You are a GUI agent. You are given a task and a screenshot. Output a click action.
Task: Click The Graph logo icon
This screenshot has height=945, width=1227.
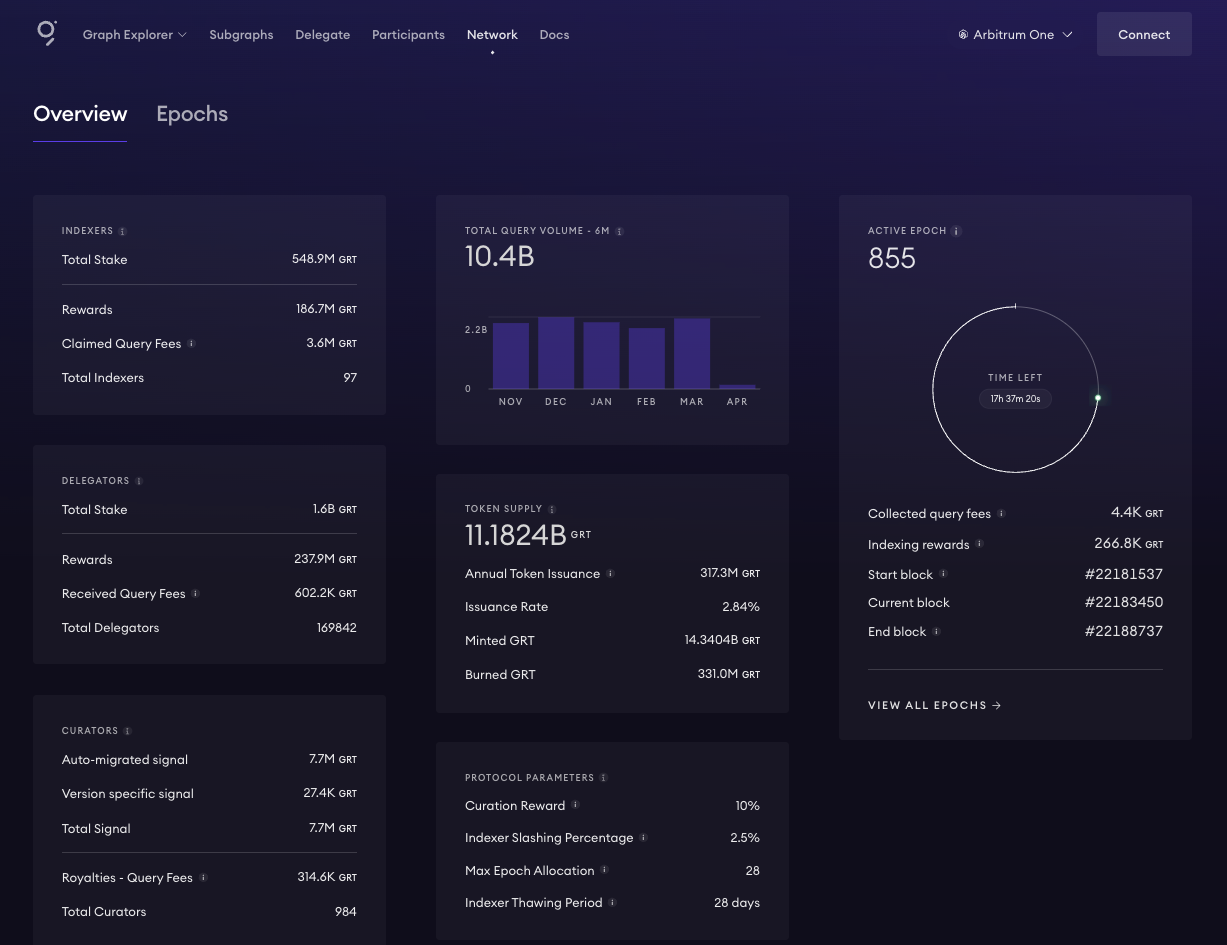click(47, 33)
